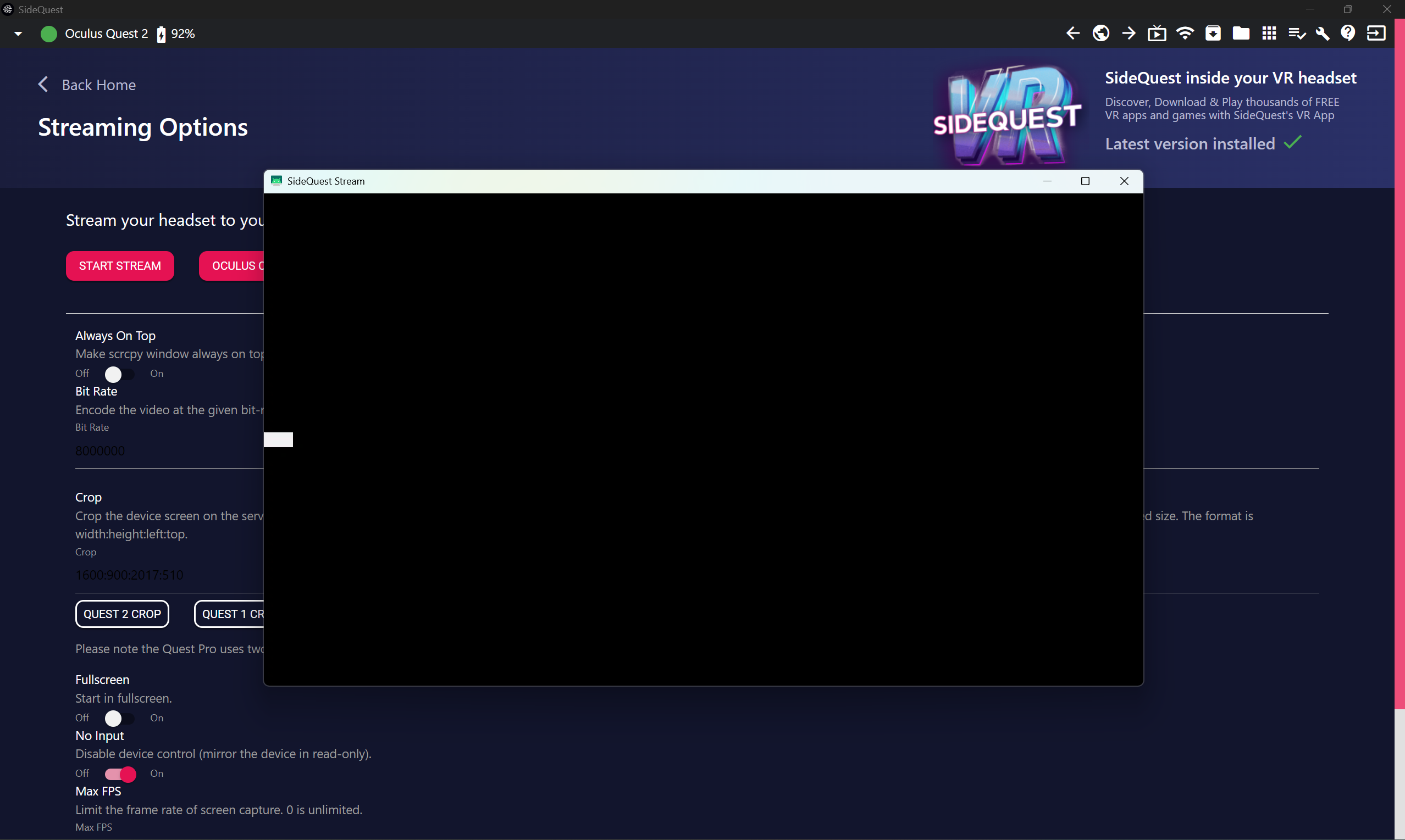Screen dimensions: 1405x840
Task: Edit the Bit Rate input field
Action: [142, 450]
